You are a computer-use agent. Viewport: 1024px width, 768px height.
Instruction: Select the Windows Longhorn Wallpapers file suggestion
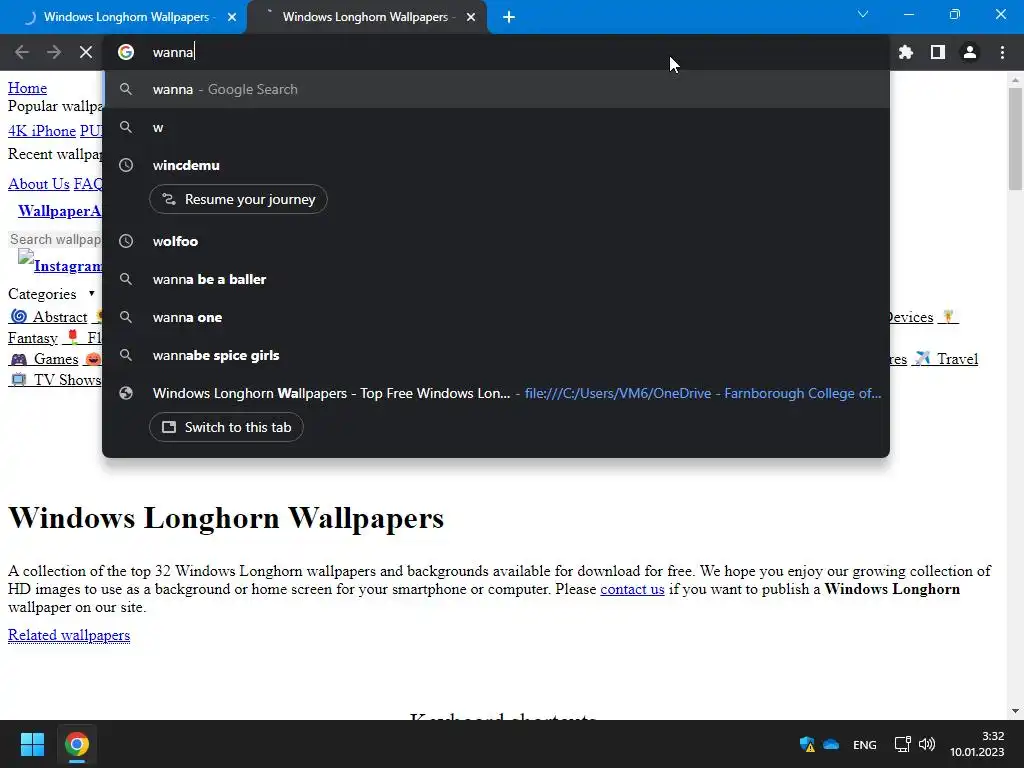[x=496, y=393]
